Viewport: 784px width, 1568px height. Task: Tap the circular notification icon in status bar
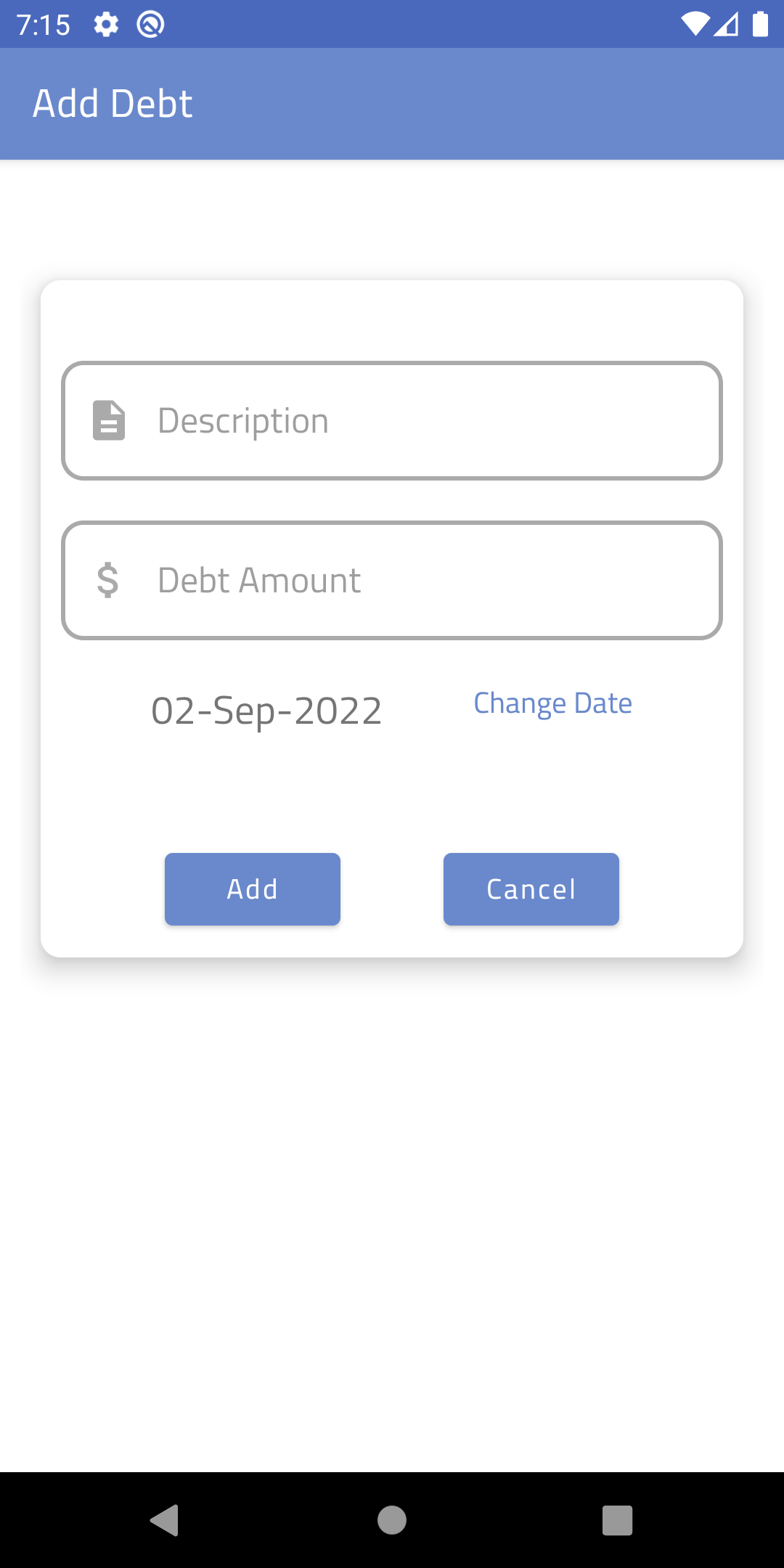coord(150,25)
